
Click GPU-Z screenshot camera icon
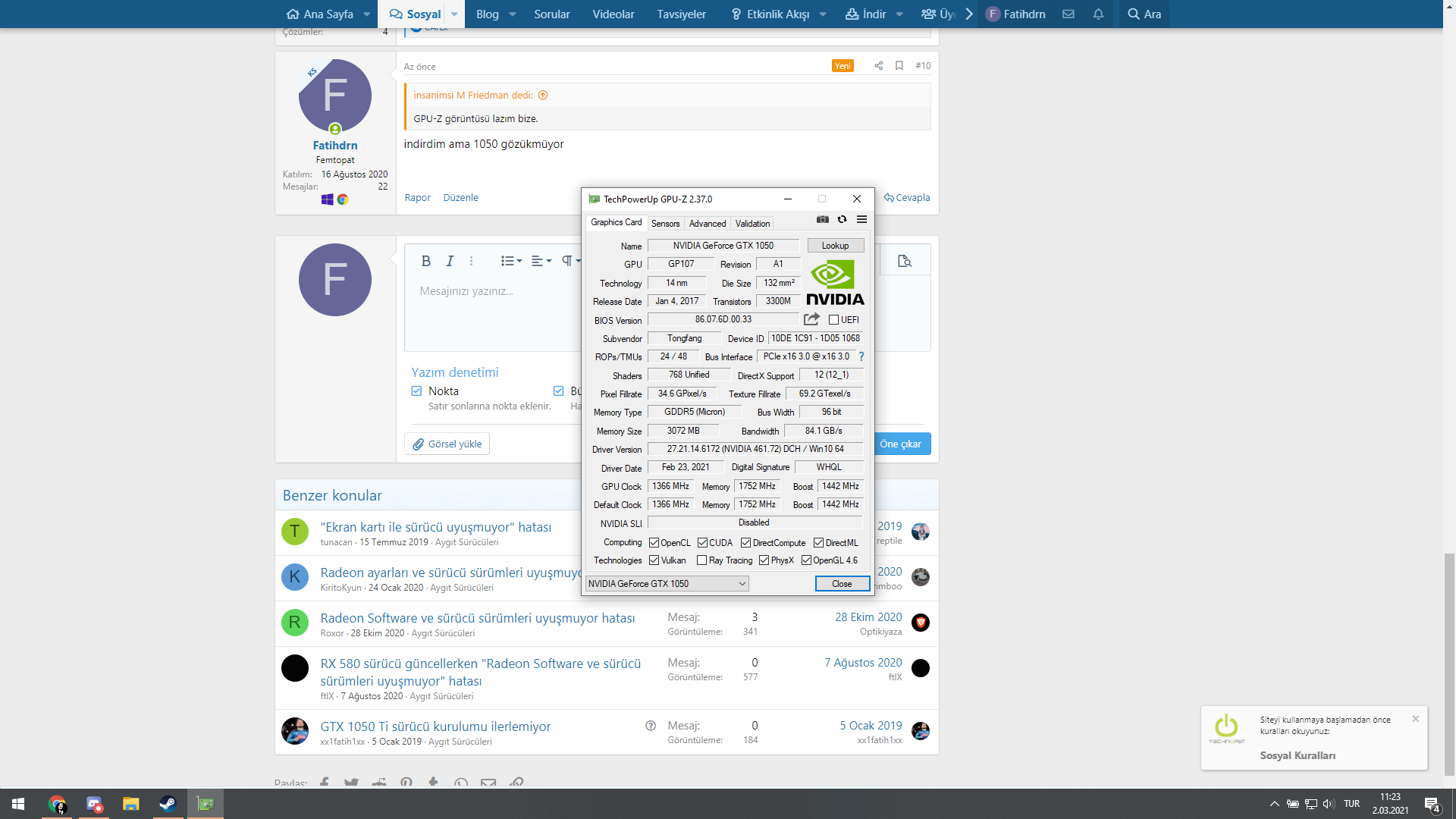coord(822,220)
